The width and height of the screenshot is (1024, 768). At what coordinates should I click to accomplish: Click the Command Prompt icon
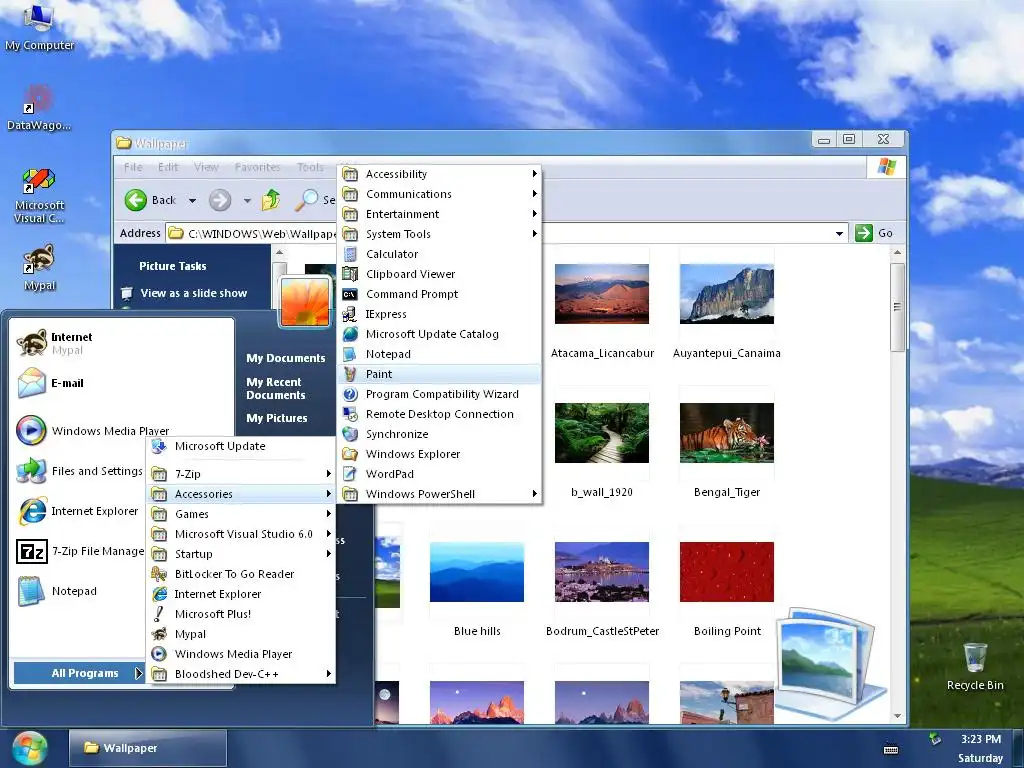(351, 294)
